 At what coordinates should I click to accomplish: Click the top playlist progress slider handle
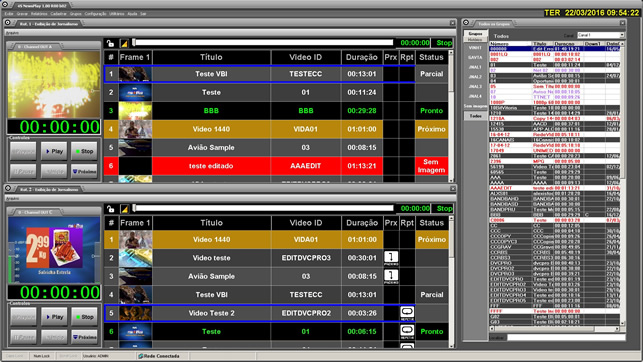134,42
